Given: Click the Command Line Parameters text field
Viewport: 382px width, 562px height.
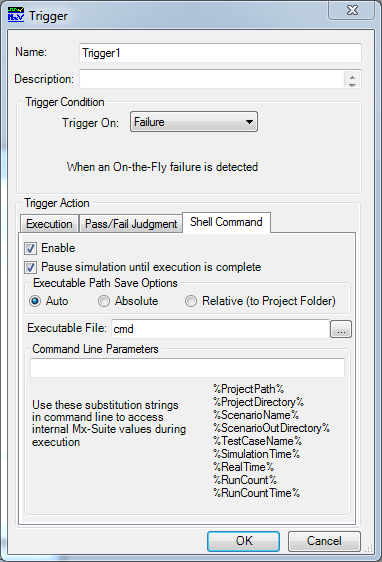Looking at the screenshot, I should point(187,368).
